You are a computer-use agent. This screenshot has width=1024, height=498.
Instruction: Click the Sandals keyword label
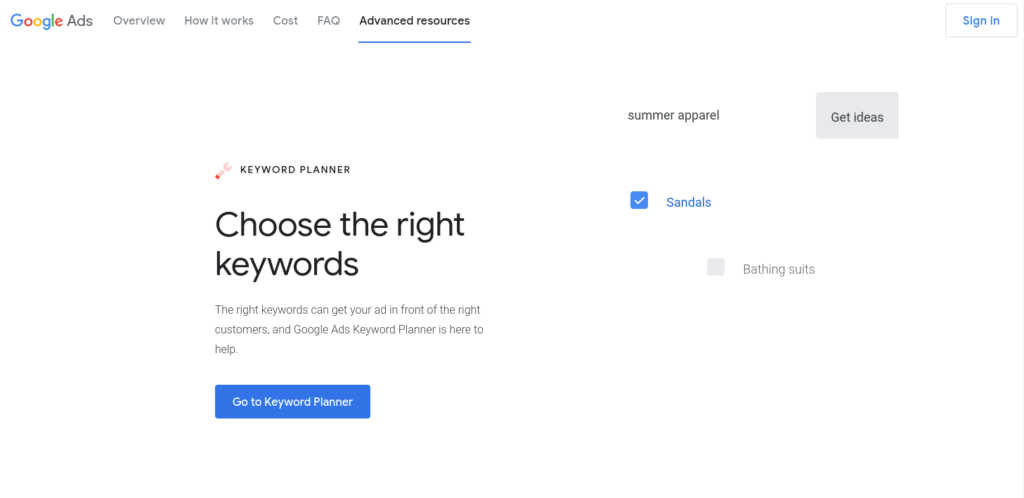click(688, 202)
